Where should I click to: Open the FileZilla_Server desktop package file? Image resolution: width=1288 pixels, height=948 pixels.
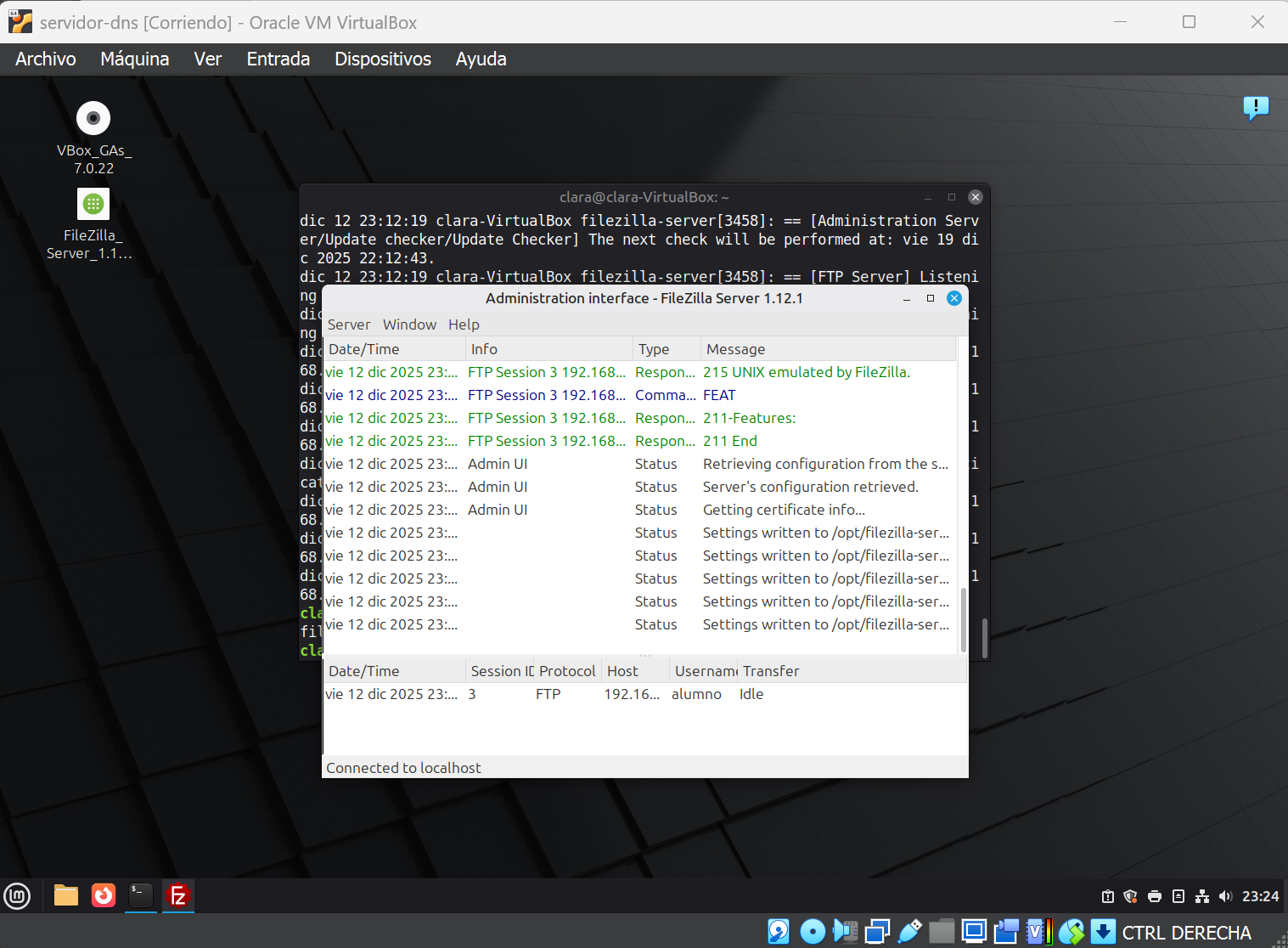point(93,205)
